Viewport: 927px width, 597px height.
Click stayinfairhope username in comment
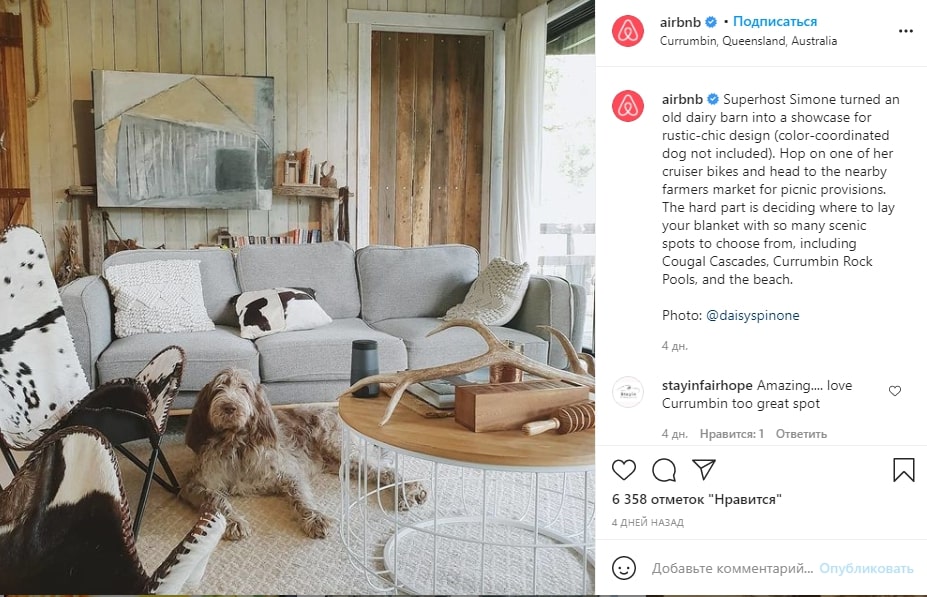(707, 385)
